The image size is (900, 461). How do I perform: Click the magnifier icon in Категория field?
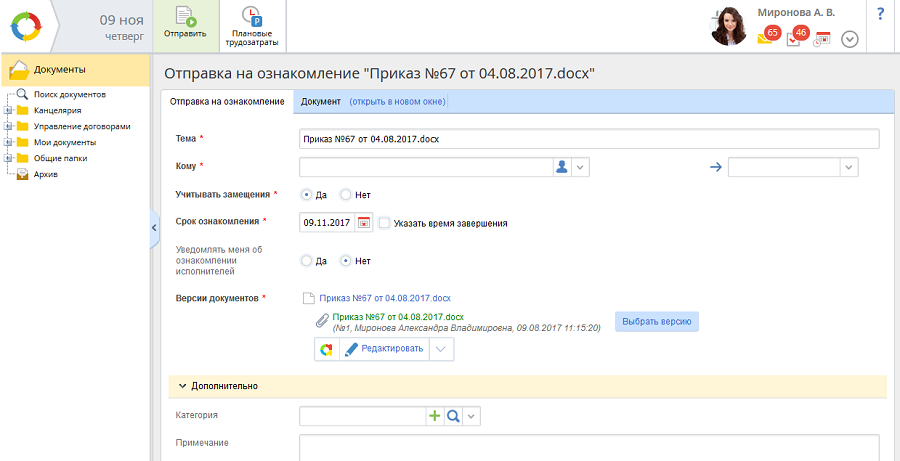pyautogui.click(x=452, y=415)
